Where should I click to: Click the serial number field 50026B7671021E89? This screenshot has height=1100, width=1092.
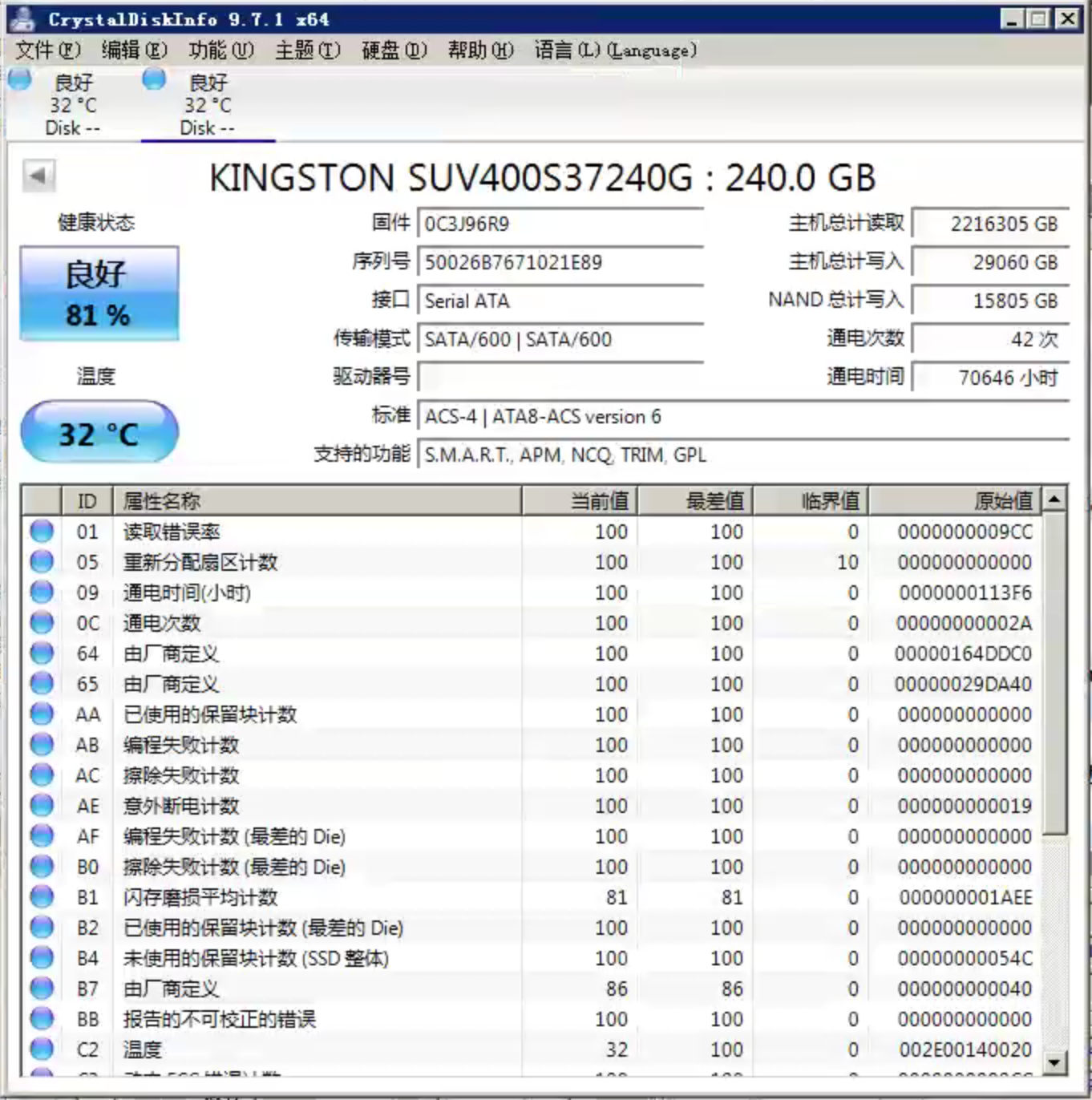point(560,262)
